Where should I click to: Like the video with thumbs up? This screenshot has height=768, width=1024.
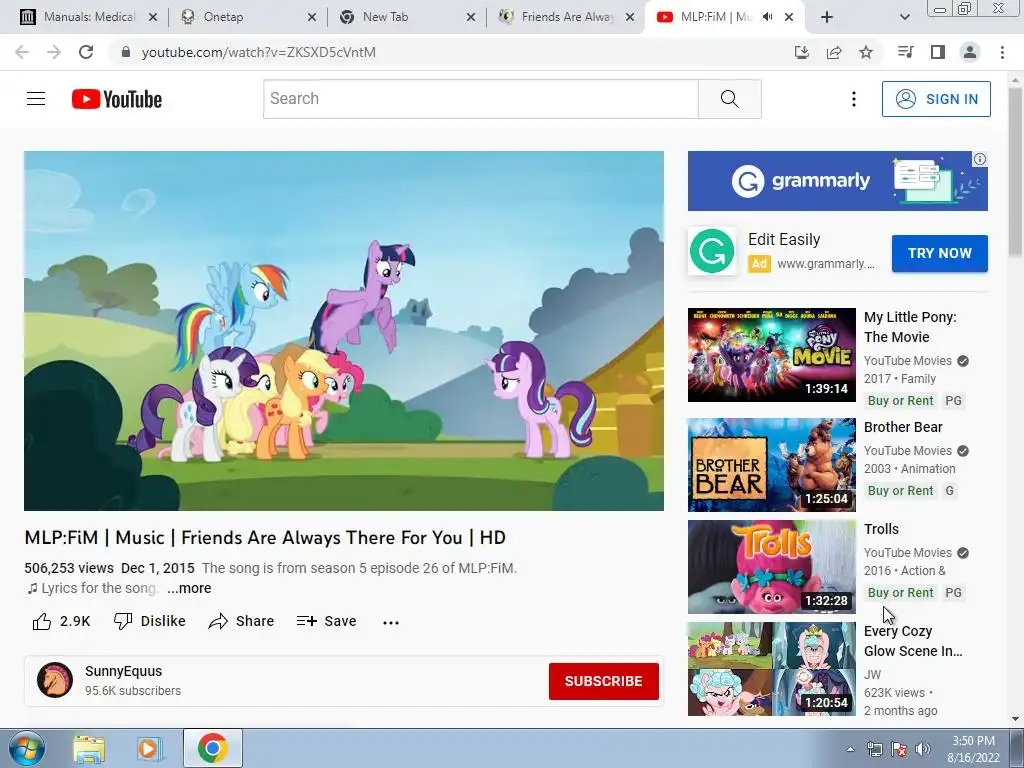tap(61, 621)
